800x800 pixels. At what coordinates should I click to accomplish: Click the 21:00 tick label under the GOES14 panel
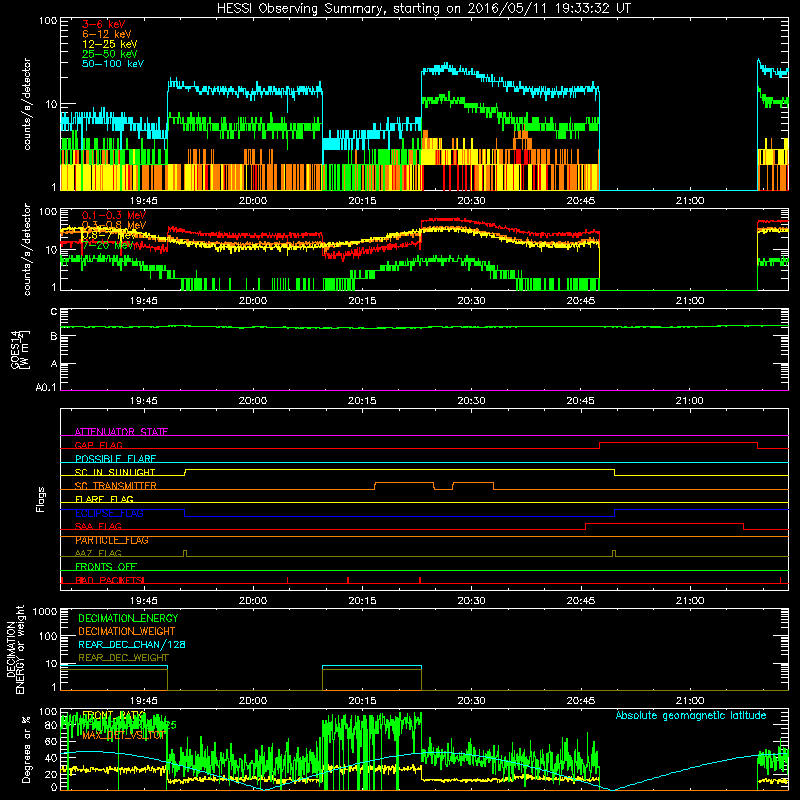point(690,401)
